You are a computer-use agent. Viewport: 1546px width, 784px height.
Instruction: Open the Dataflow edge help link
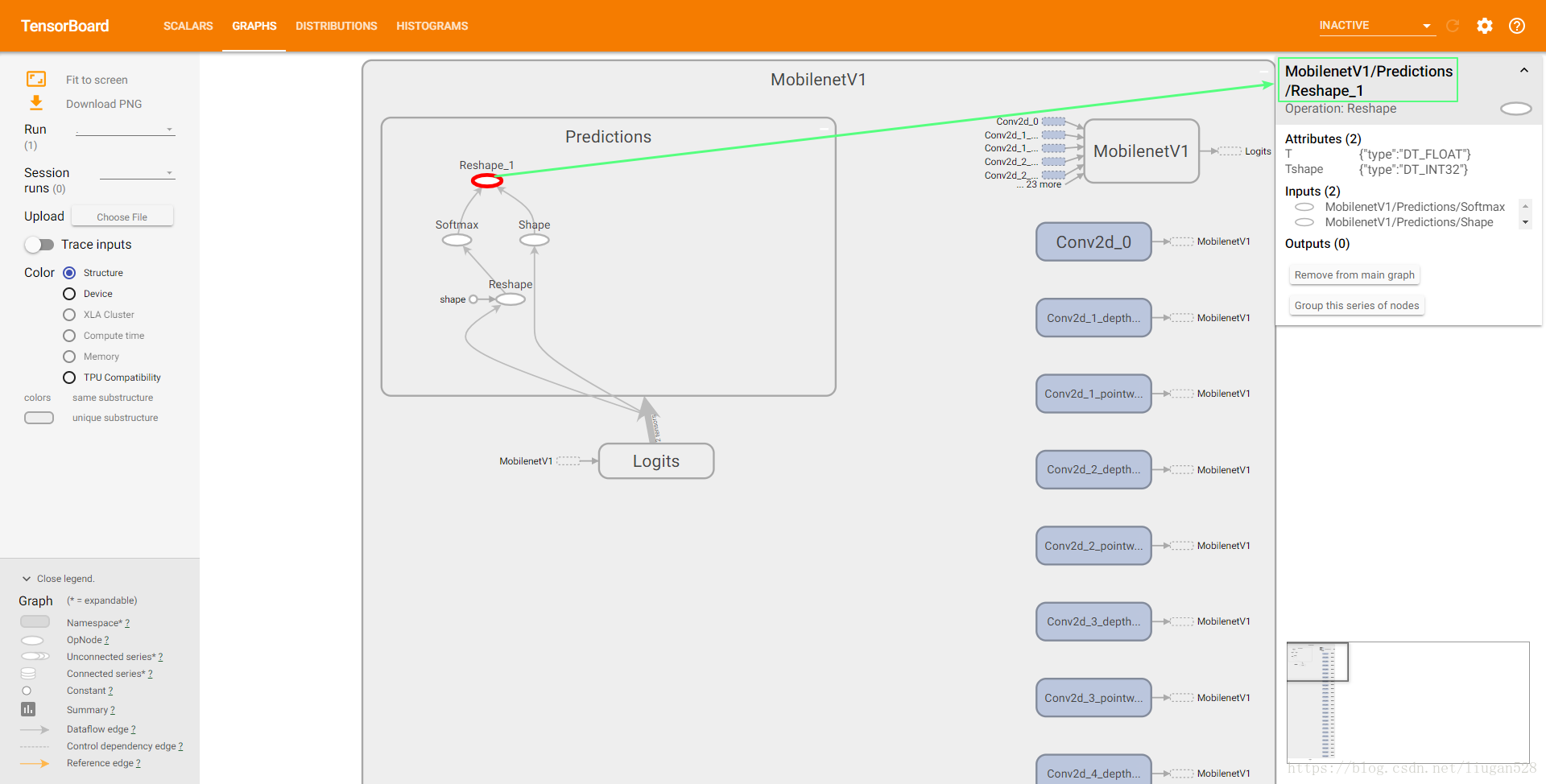(x=133, y=729)
